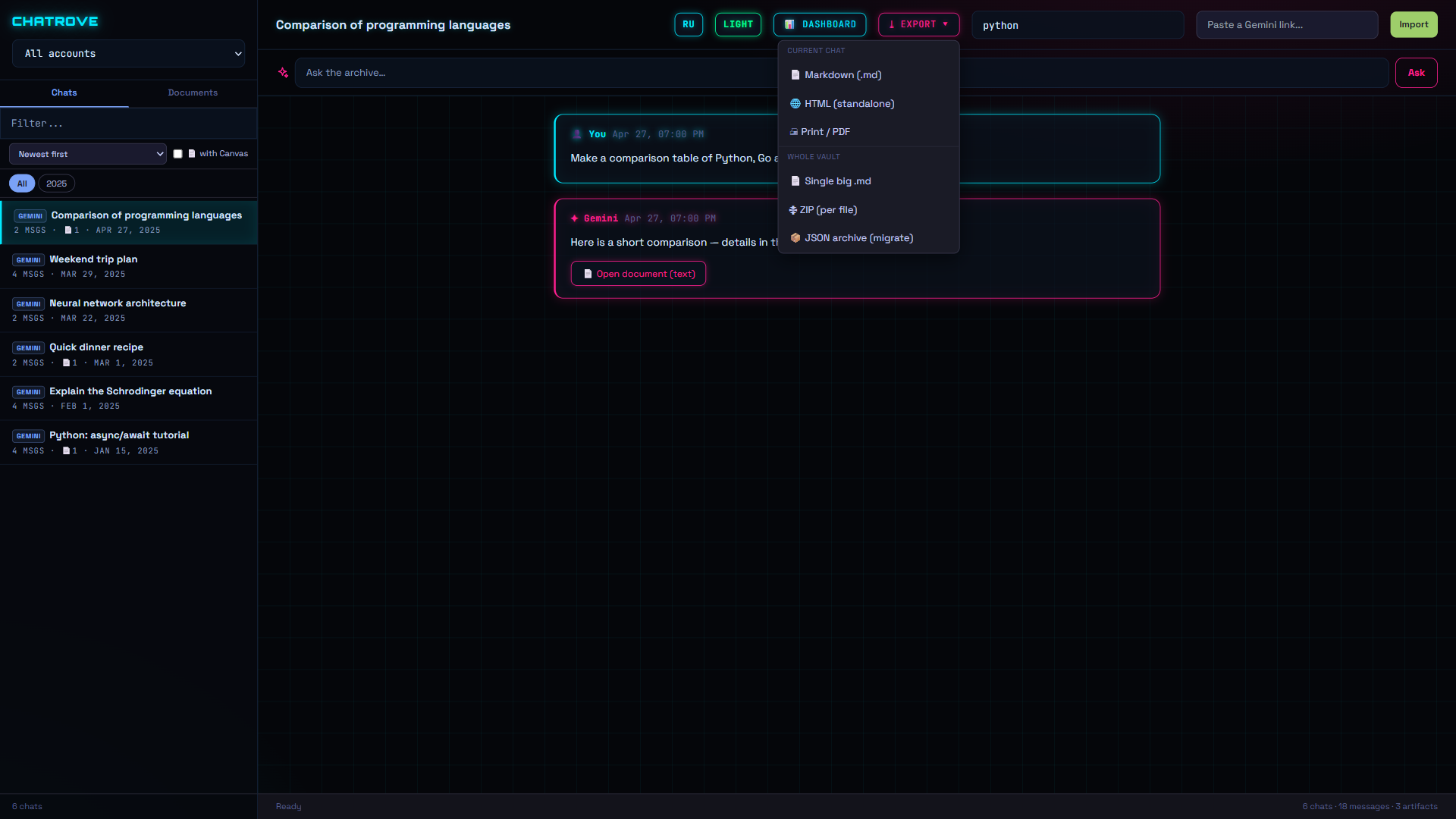Open Explain the Schrodinger equation chat
The image size is (1456, 819).
129,398
